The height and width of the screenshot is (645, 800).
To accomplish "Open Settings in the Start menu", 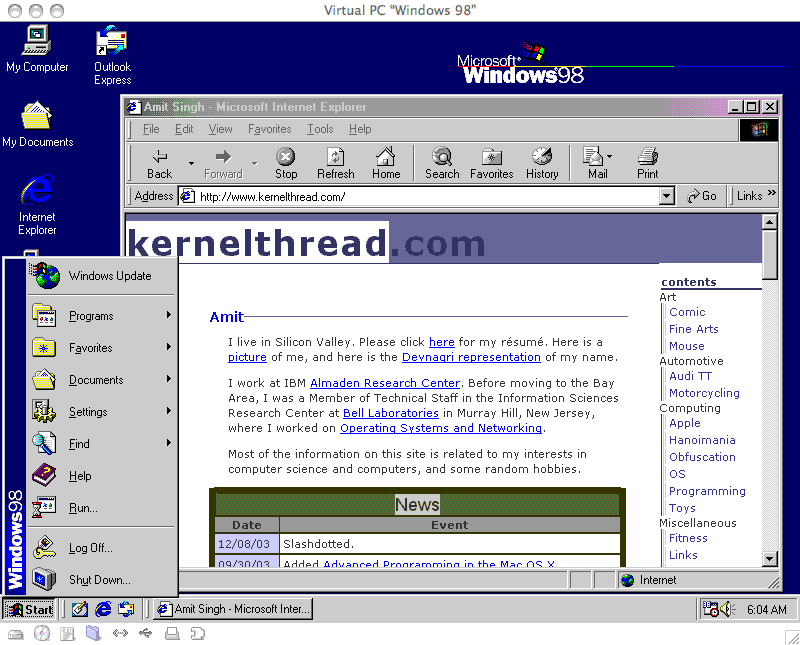I will (101, 411).
